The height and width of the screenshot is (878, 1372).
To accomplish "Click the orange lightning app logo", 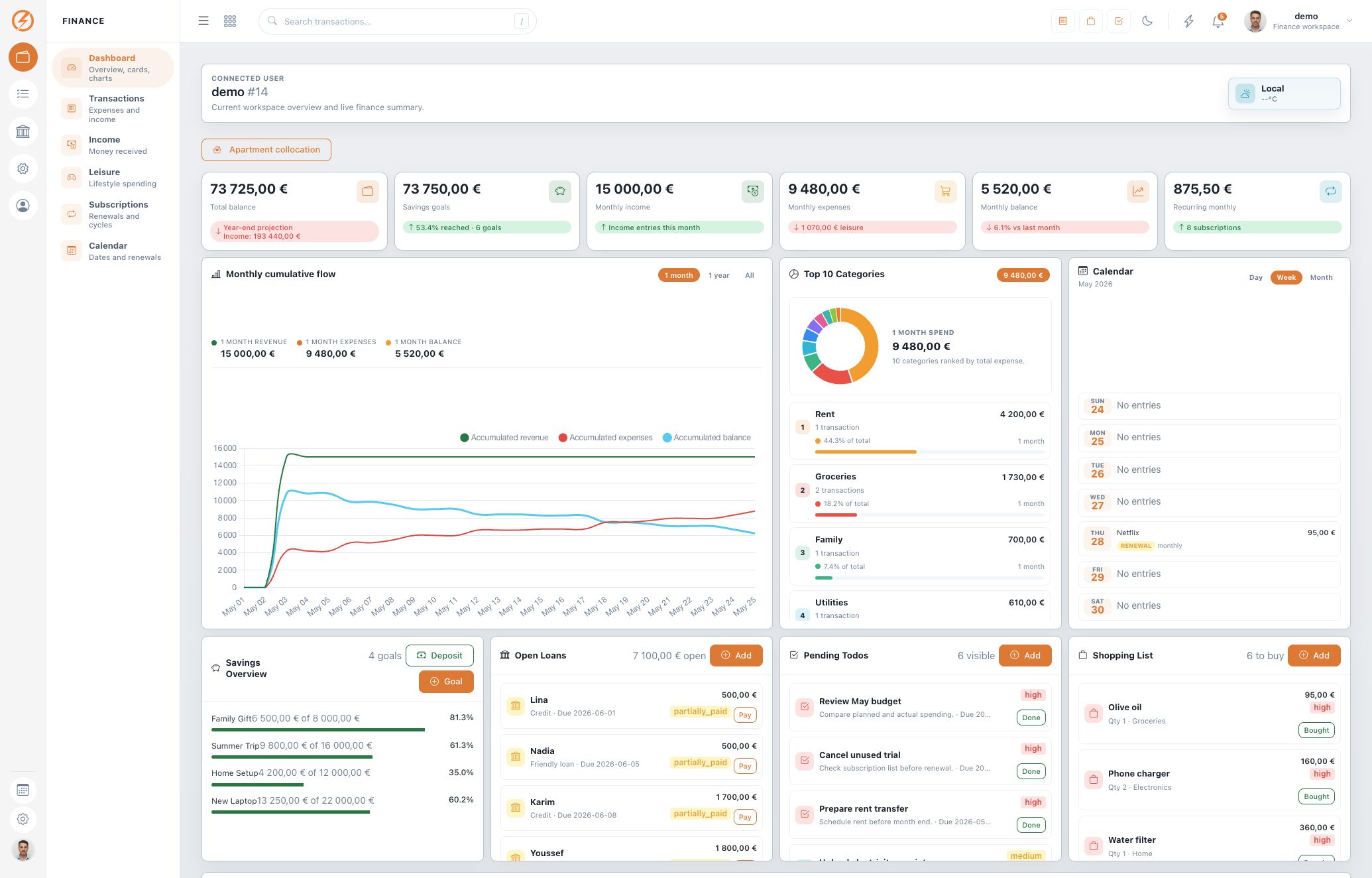I will click(23, 21).
